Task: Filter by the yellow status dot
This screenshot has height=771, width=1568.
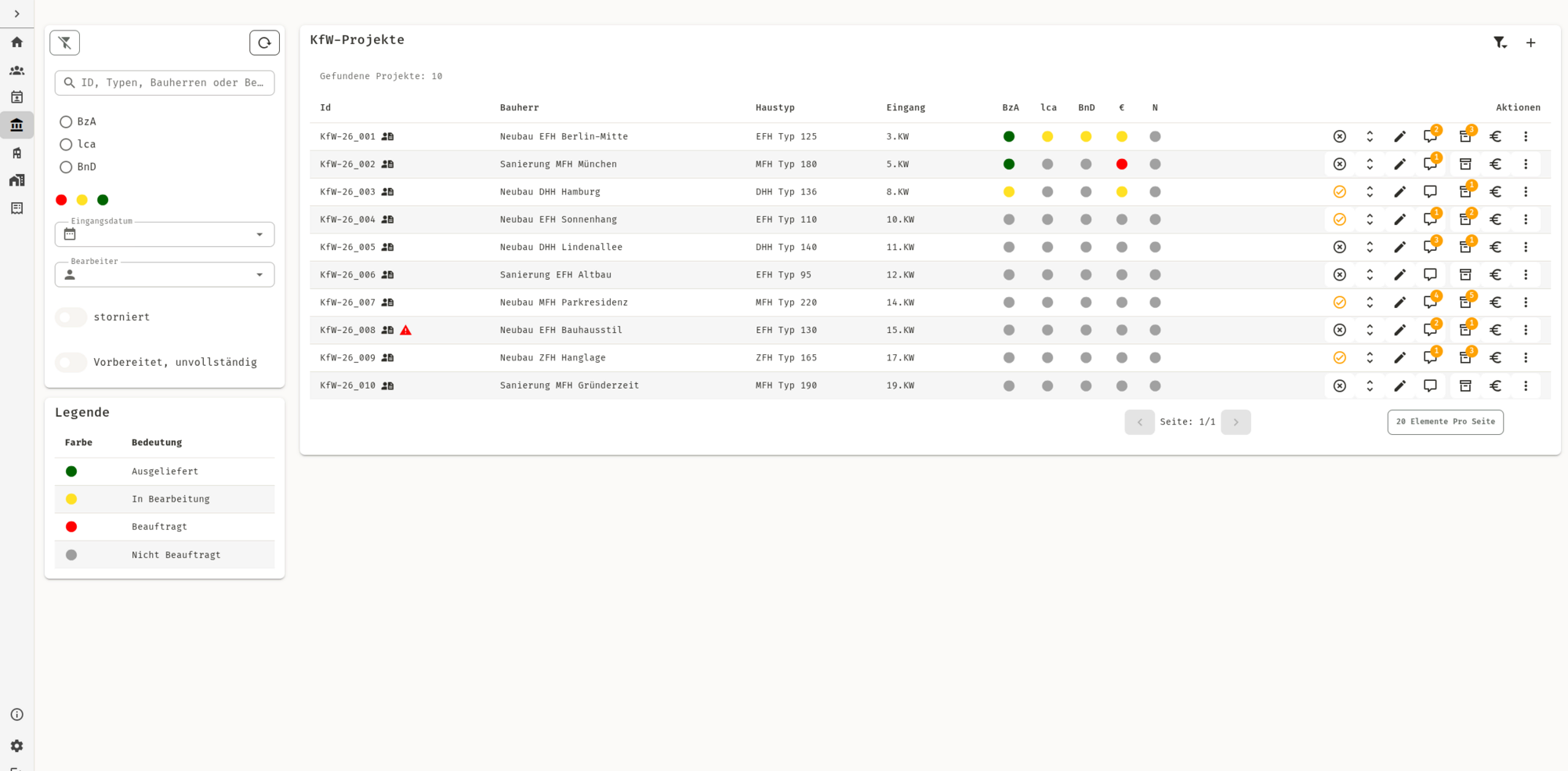Action: click(82, 200)
